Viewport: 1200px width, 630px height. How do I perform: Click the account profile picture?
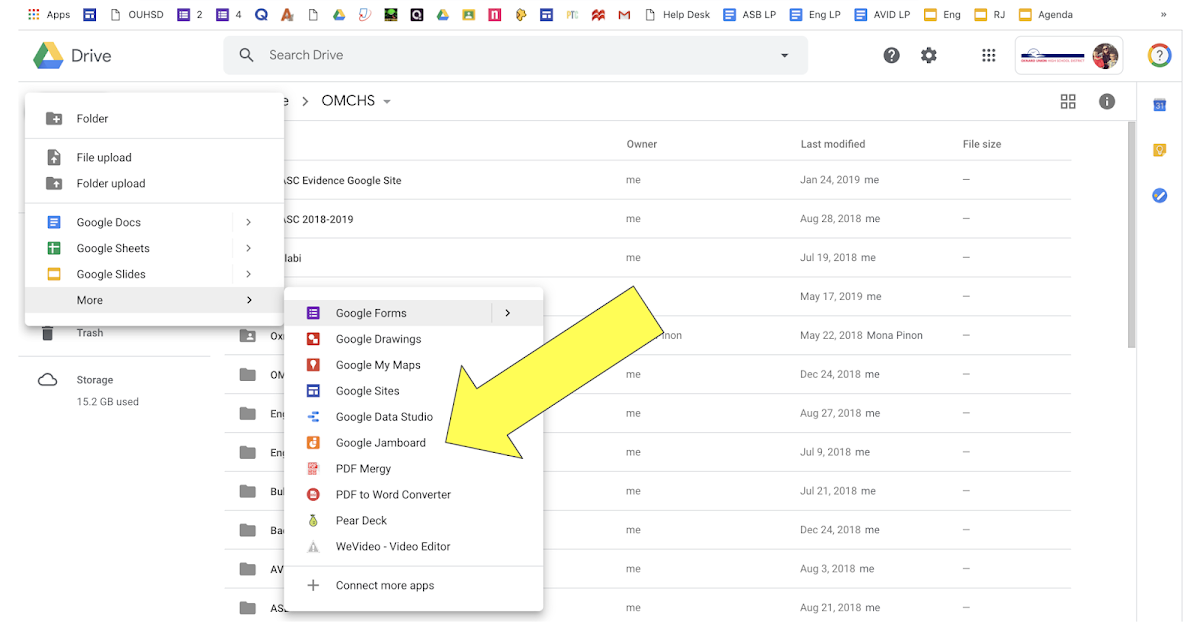1105,56
